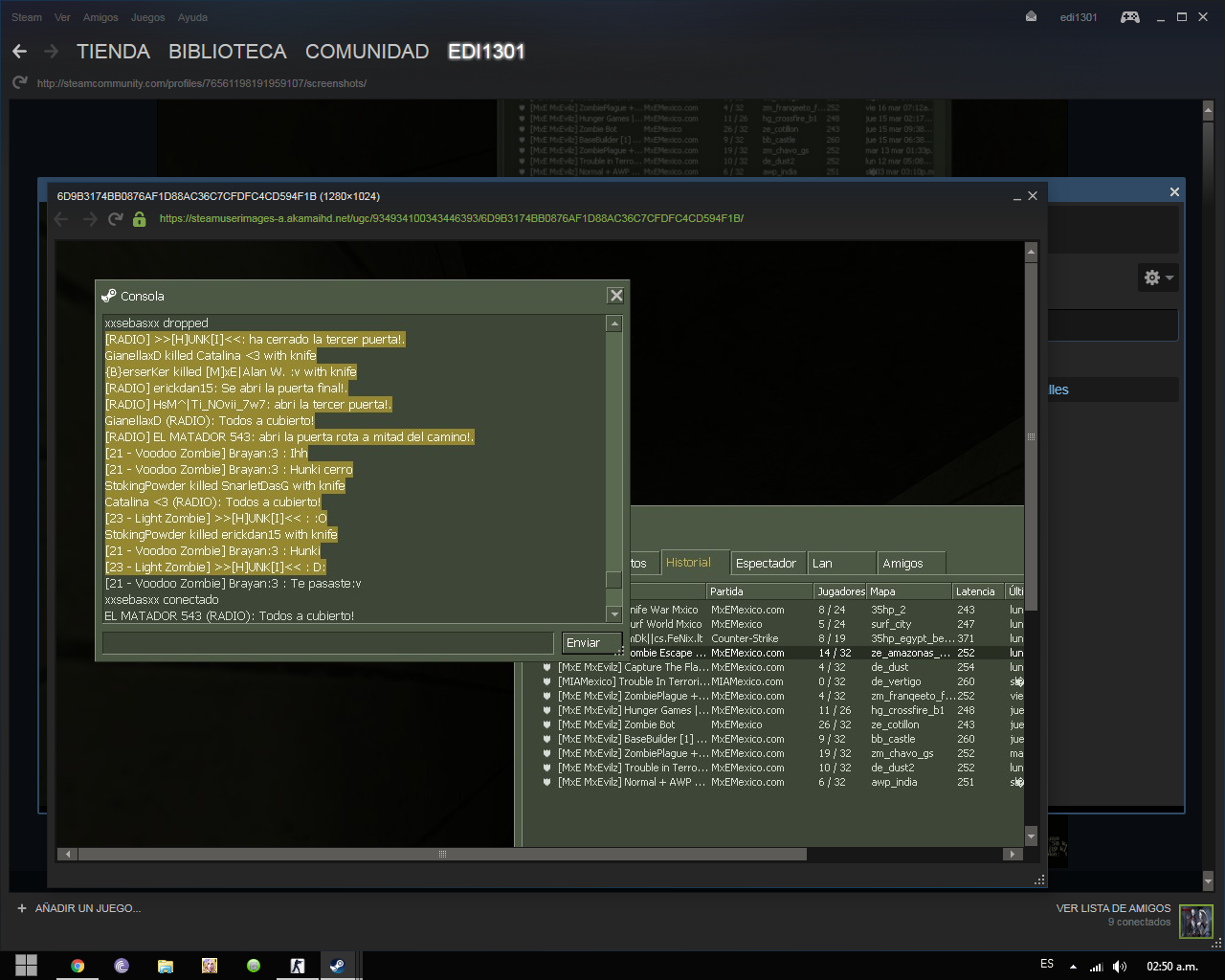Click the green circle taskbar icon

[254, 966]
